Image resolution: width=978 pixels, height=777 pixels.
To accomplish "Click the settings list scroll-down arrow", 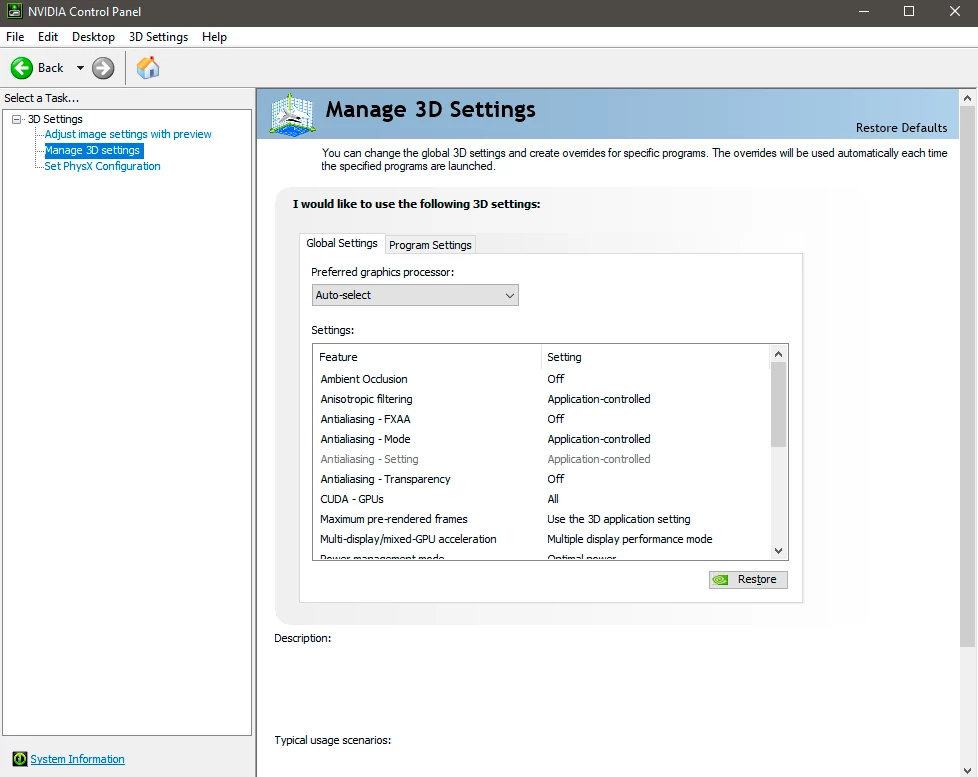I will pos(778,551).
